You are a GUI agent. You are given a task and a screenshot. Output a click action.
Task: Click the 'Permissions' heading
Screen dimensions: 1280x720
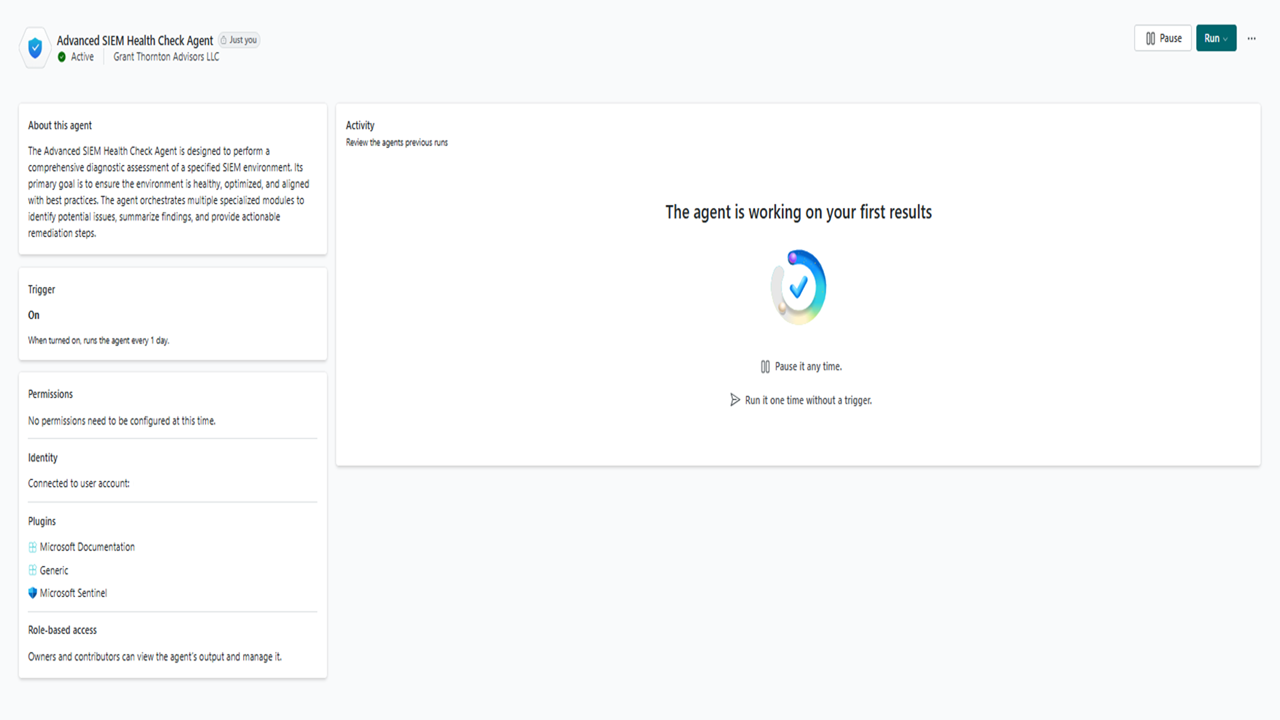[x=51, y=394]
